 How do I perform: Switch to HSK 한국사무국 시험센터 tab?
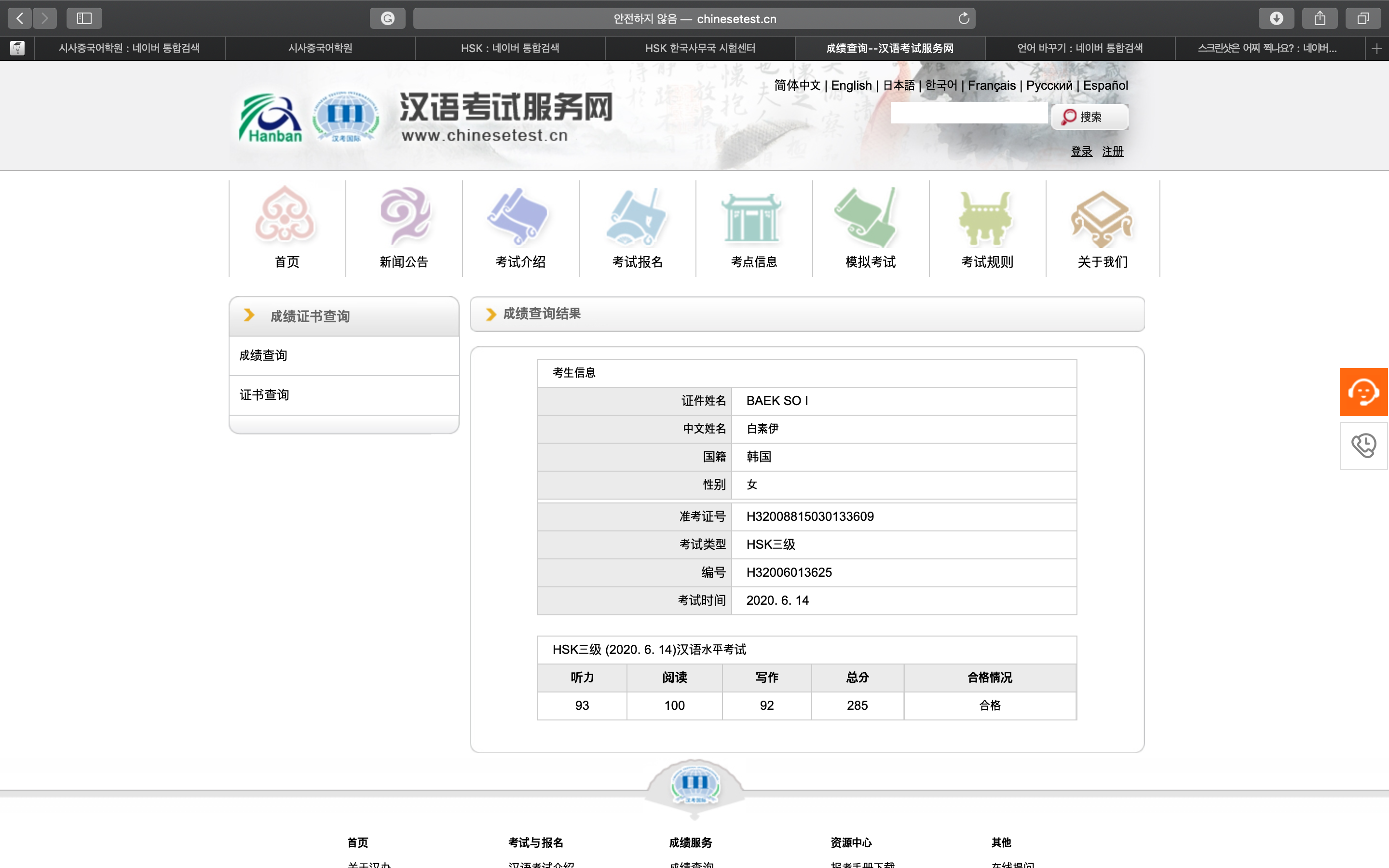(x=700, y=48)
